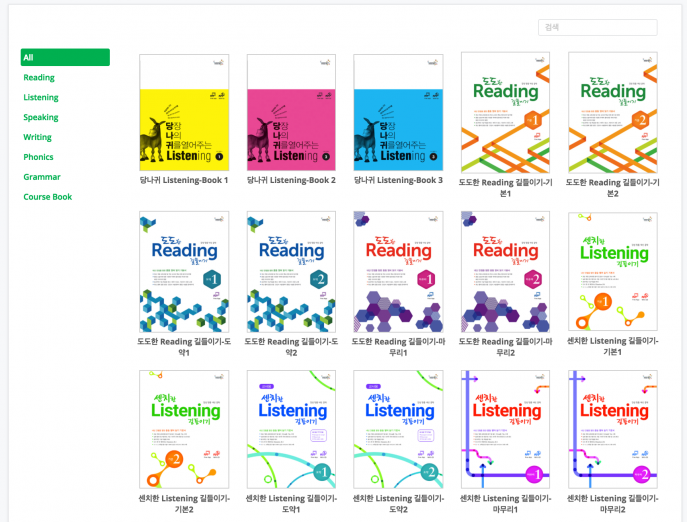
Task: Select the Grammar category
Action: [42, 177]
